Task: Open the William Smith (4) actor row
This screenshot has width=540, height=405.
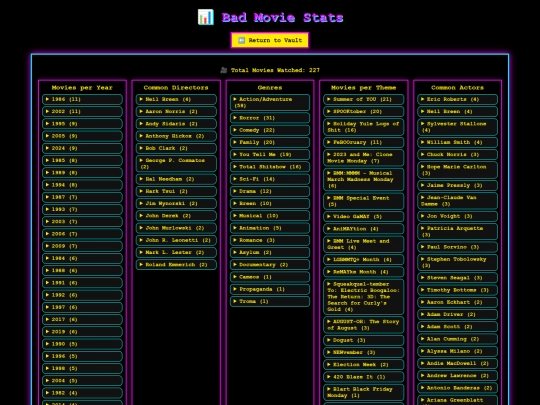Action: pyautogui.click(x=457, y=142)
